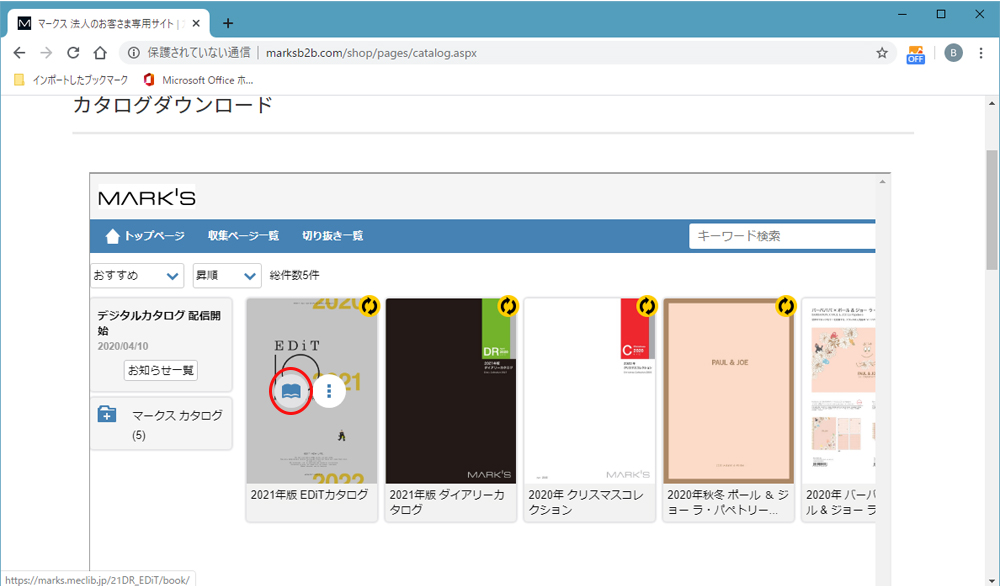Open the Chrome three-dot menu

coord(981,53)
